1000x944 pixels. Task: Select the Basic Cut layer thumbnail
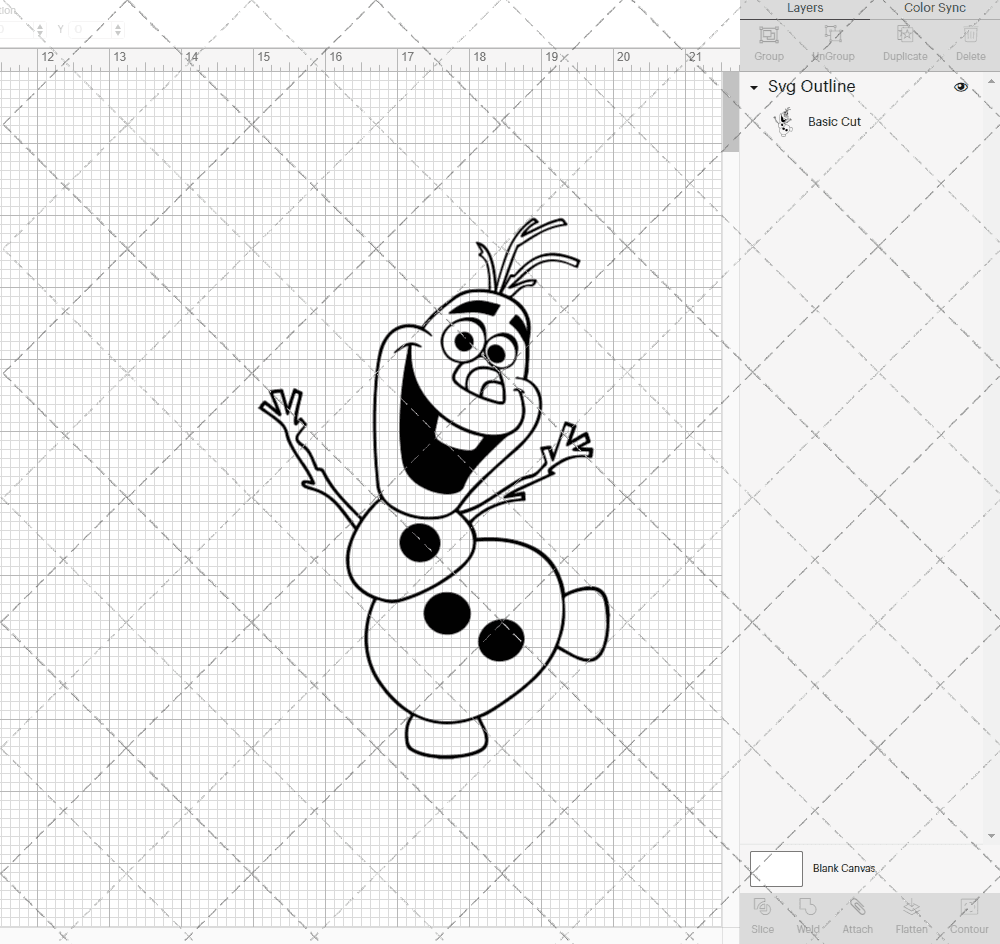(784, 122)
